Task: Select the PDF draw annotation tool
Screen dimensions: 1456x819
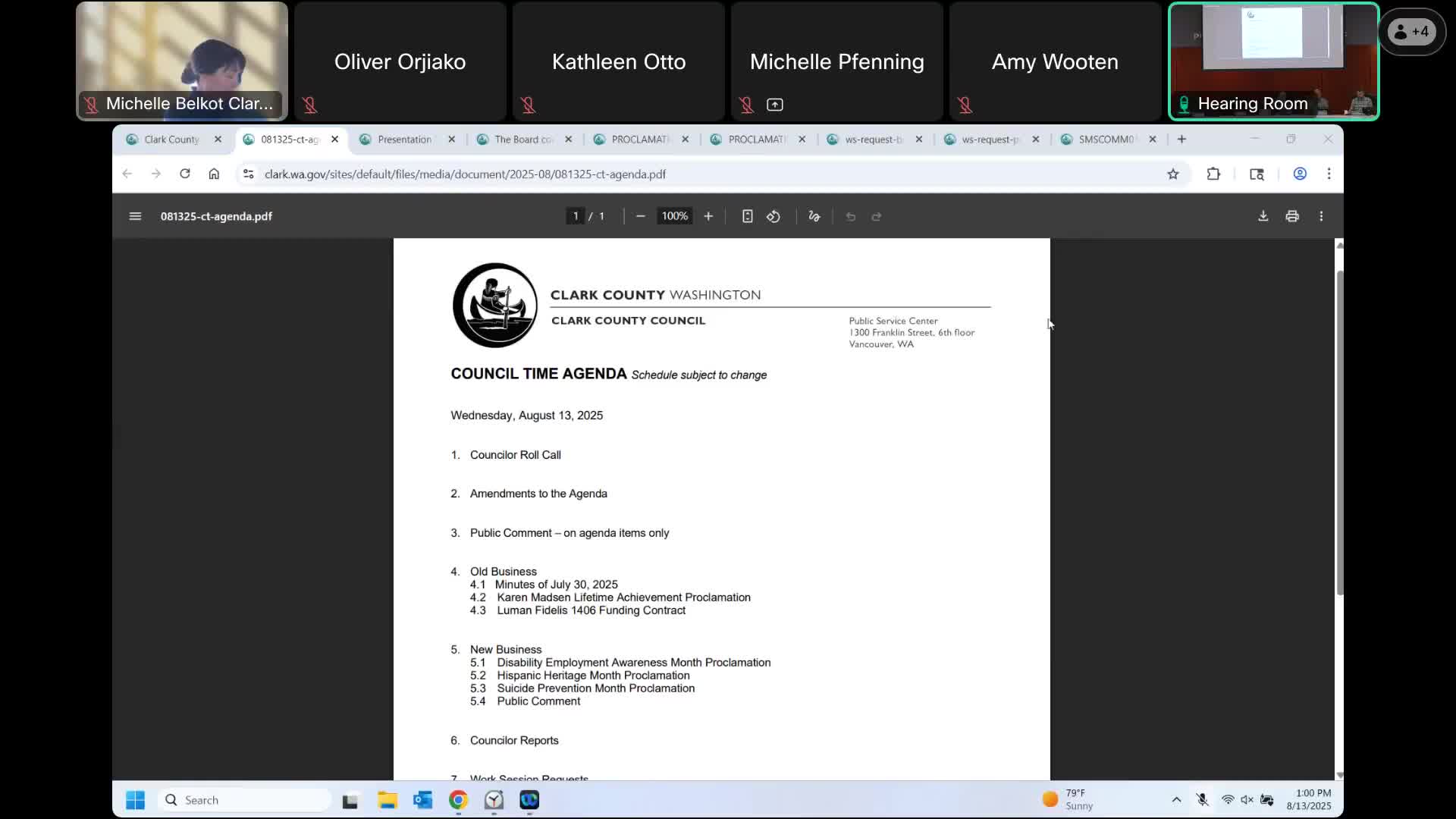Action: click(x=814, y=216)
